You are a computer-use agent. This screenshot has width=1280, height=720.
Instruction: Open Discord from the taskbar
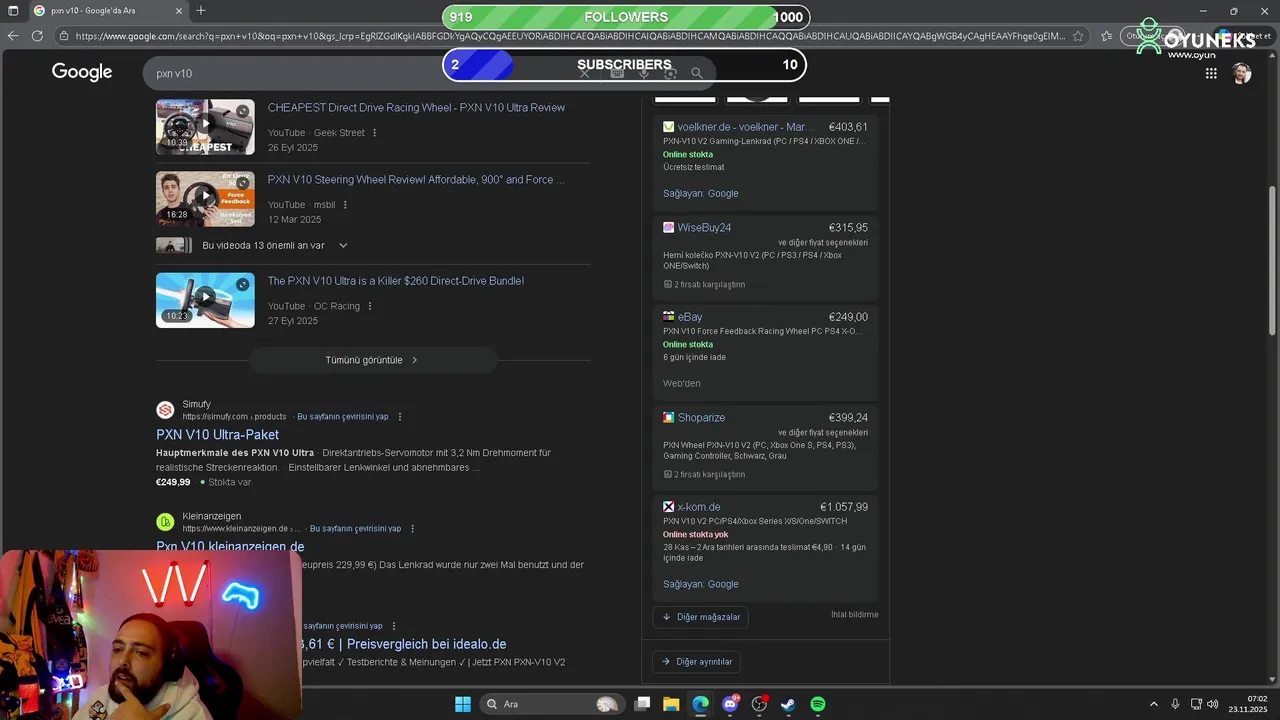(731, 704)
